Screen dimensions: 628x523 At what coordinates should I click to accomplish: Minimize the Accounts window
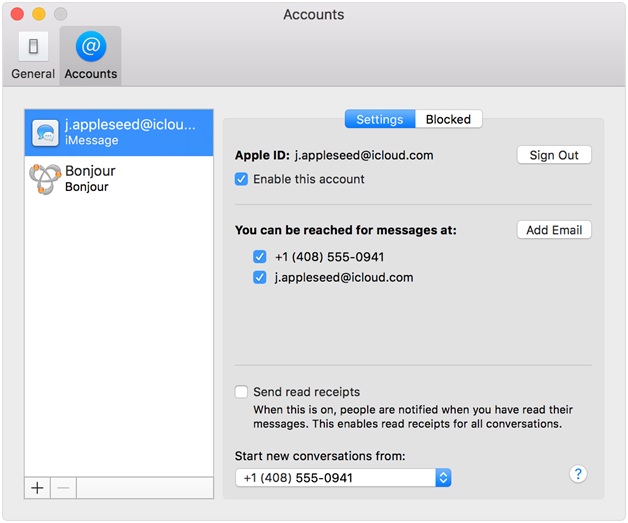click(x=39, y=14)
